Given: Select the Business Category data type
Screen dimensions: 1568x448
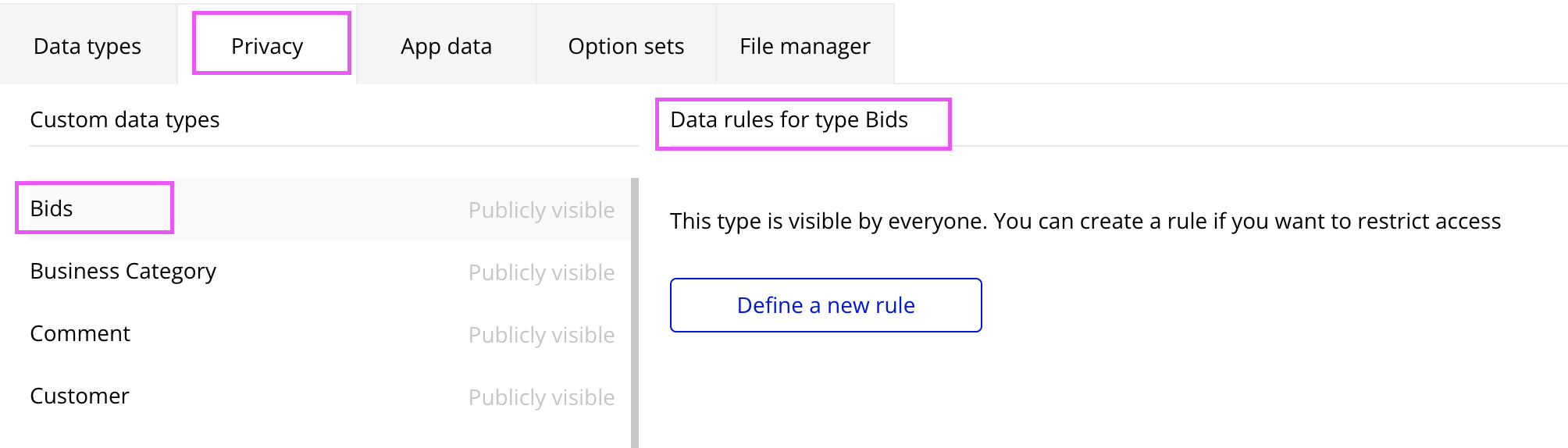Looking at the screenshot, I should [x=123, y=271].
